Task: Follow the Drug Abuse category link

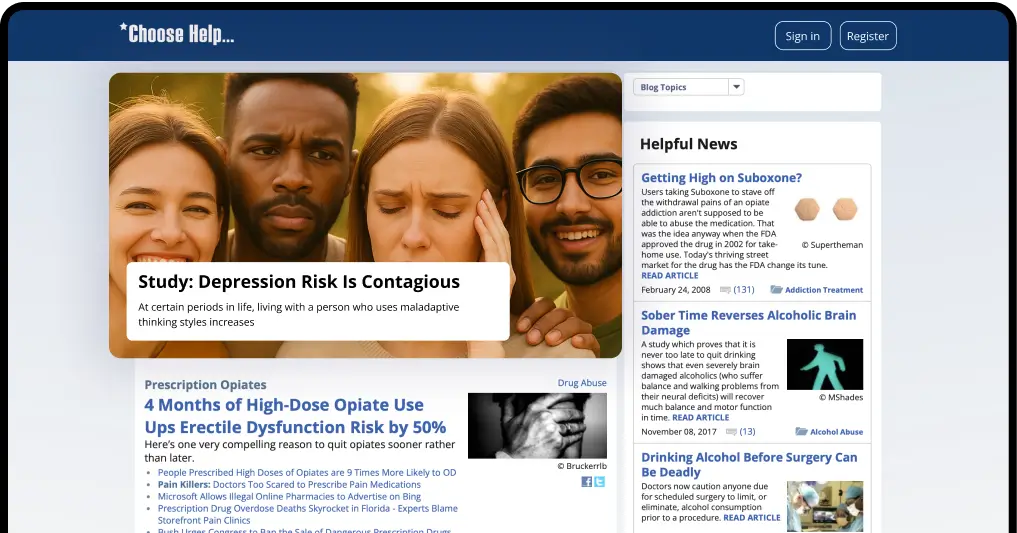Action: pyautogui.click(x=582, y=383)
